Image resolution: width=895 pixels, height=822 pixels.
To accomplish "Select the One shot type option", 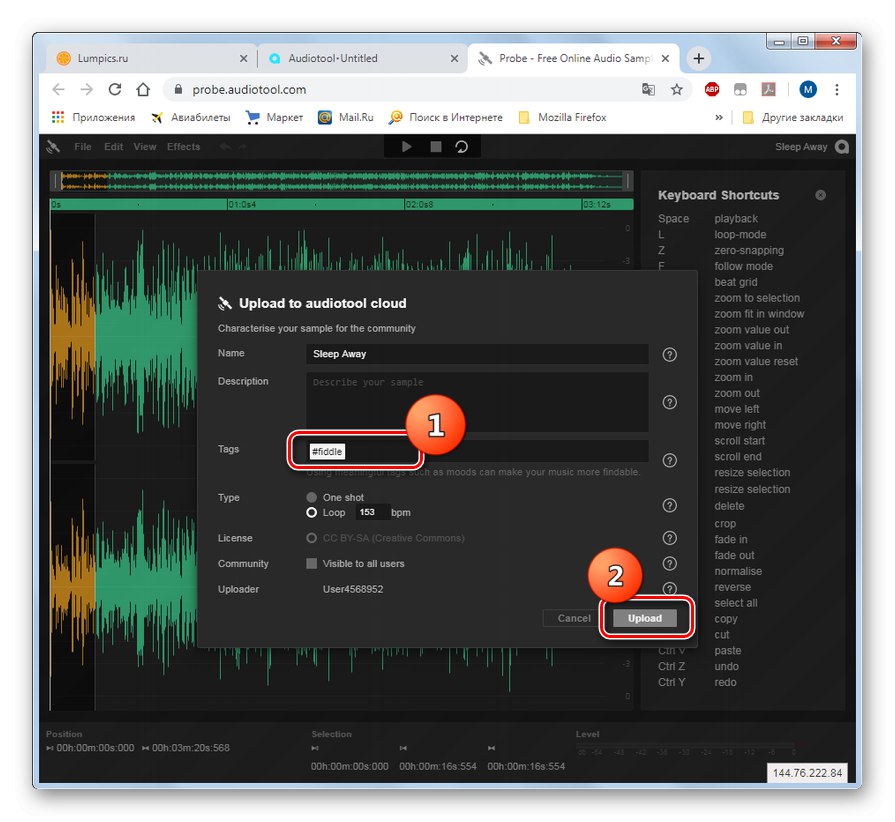I will coord(312,497).
